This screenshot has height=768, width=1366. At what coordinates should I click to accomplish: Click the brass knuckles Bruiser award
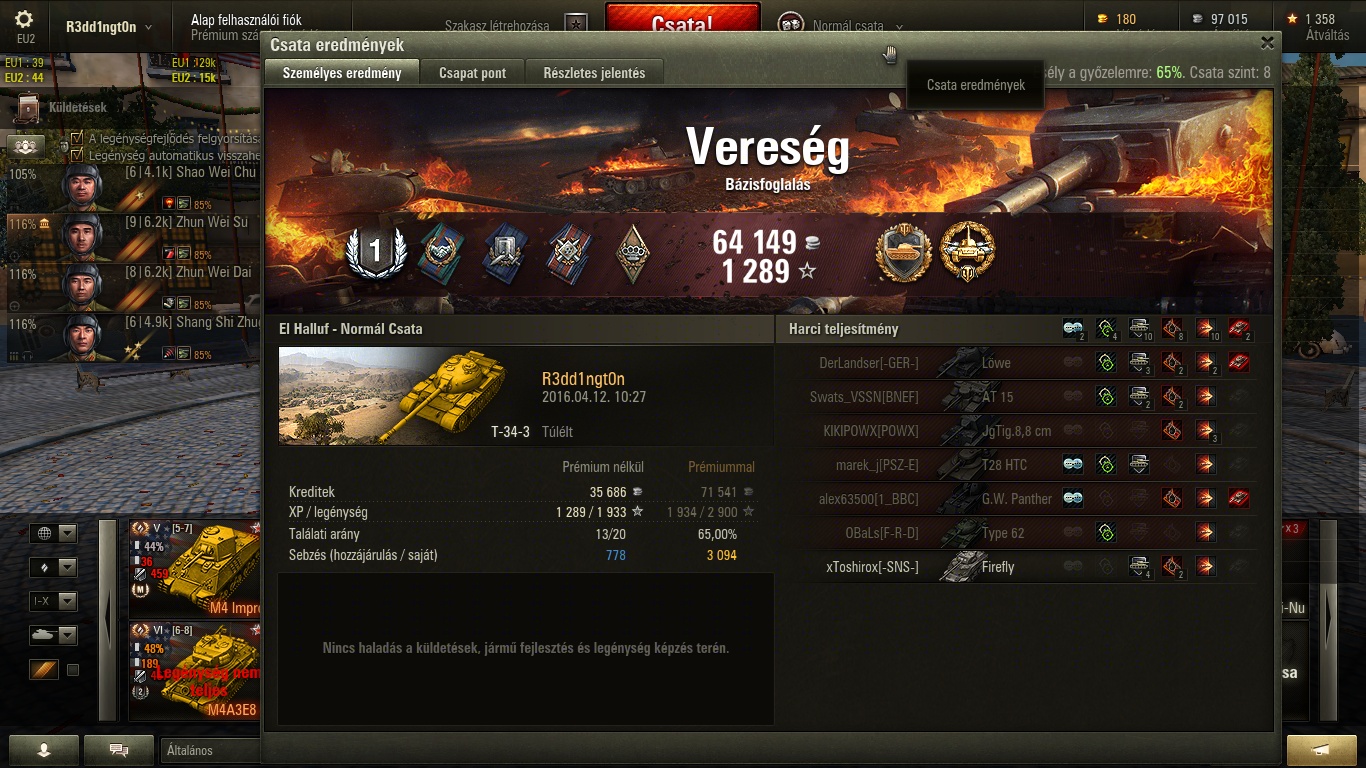pos(632,251)
